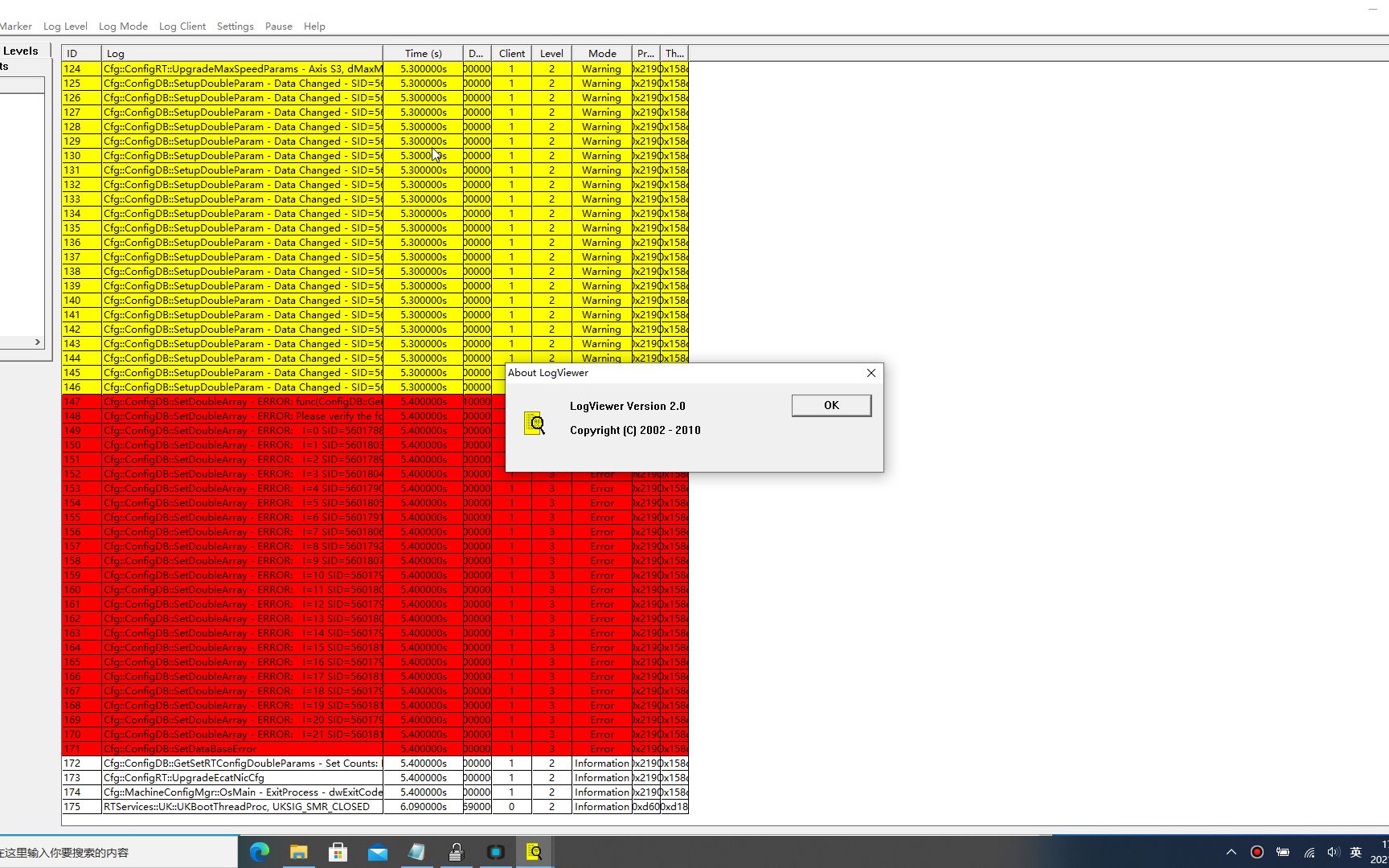This screenshot has height=868, width=1389.
Task: Open Microsoft Store from the taskbar
Action: (x=338, y=852)
